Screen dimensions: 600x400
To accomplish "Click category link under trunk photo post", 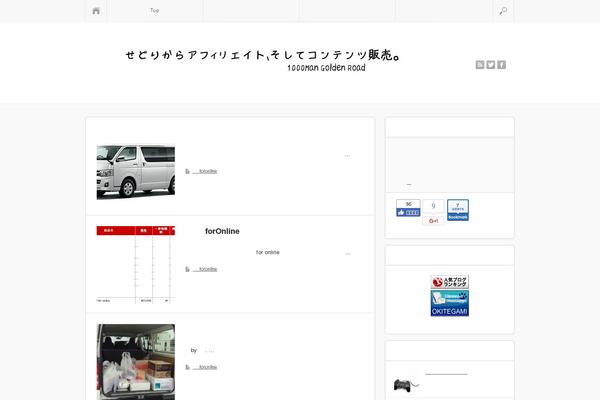I will tap(205, 367).
